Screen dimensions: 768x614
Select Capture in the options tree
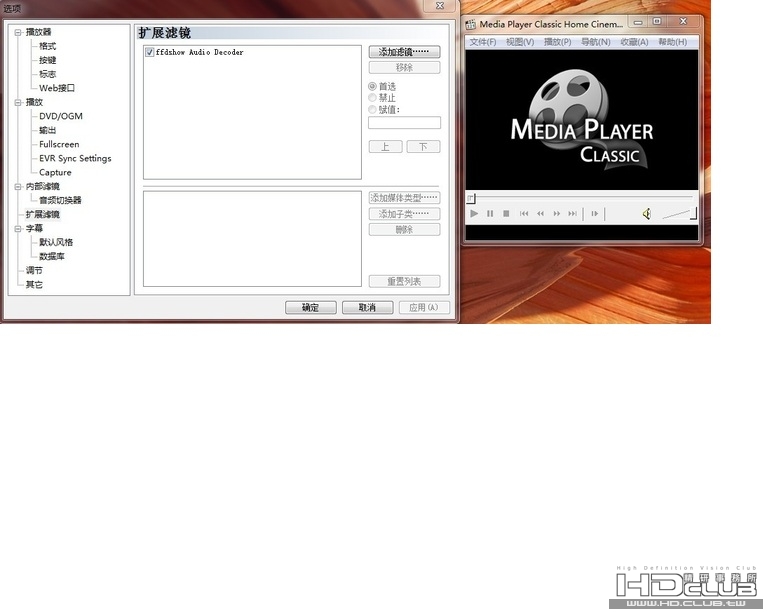pos(55,172)
